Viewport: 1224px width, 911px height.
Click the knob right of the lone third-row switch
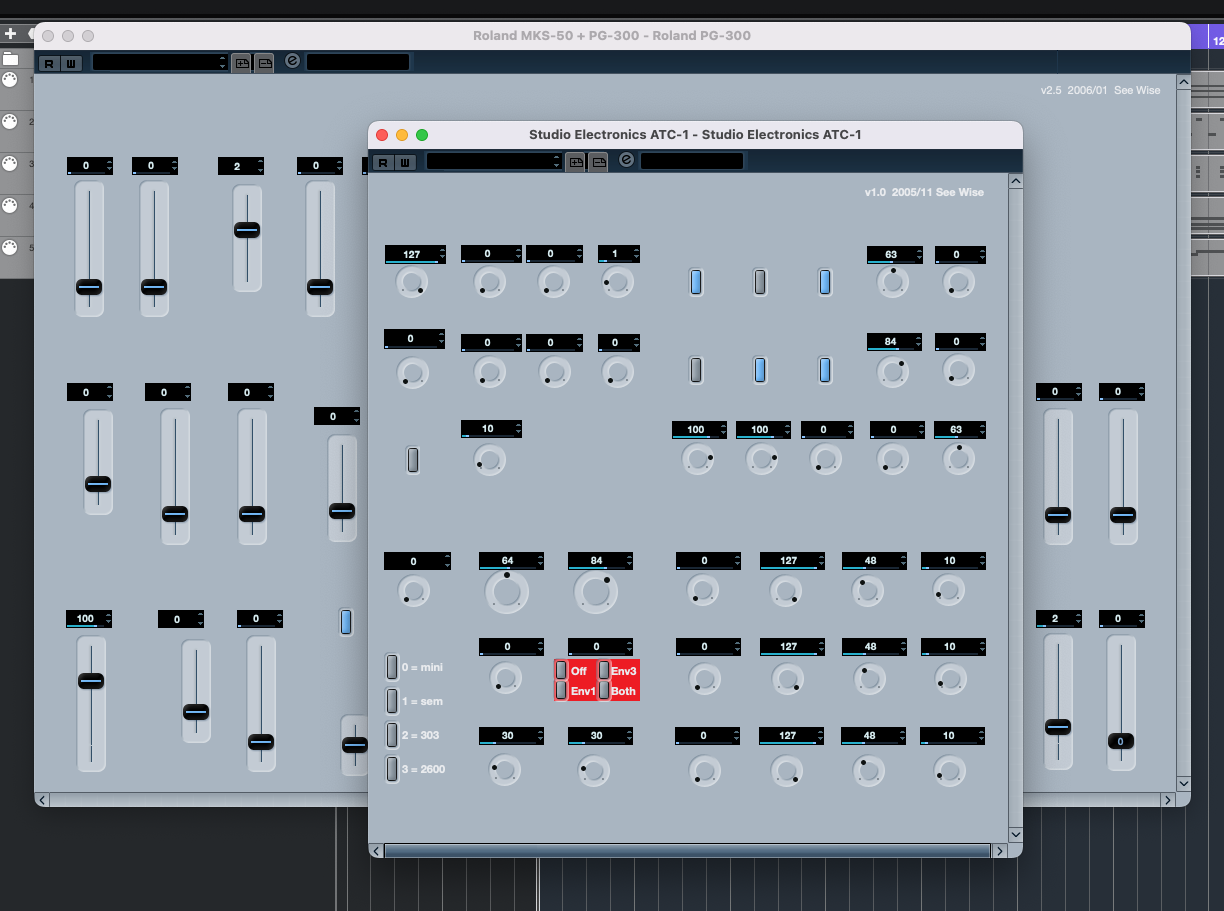pos(490,460)
